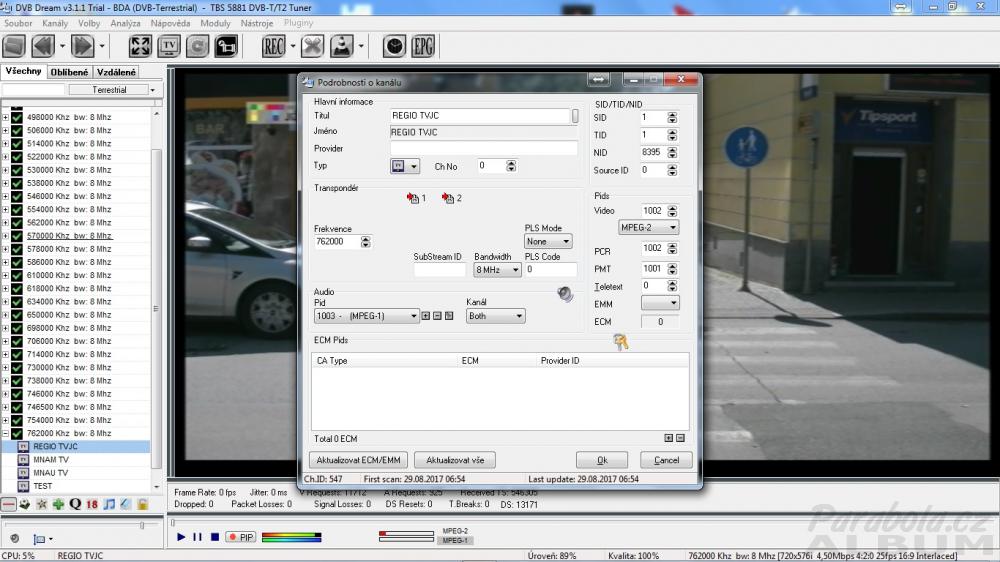Toggle checkbox for 634000 Khz transponder
The image size is (1000, 562).
(x=17, y=302)
